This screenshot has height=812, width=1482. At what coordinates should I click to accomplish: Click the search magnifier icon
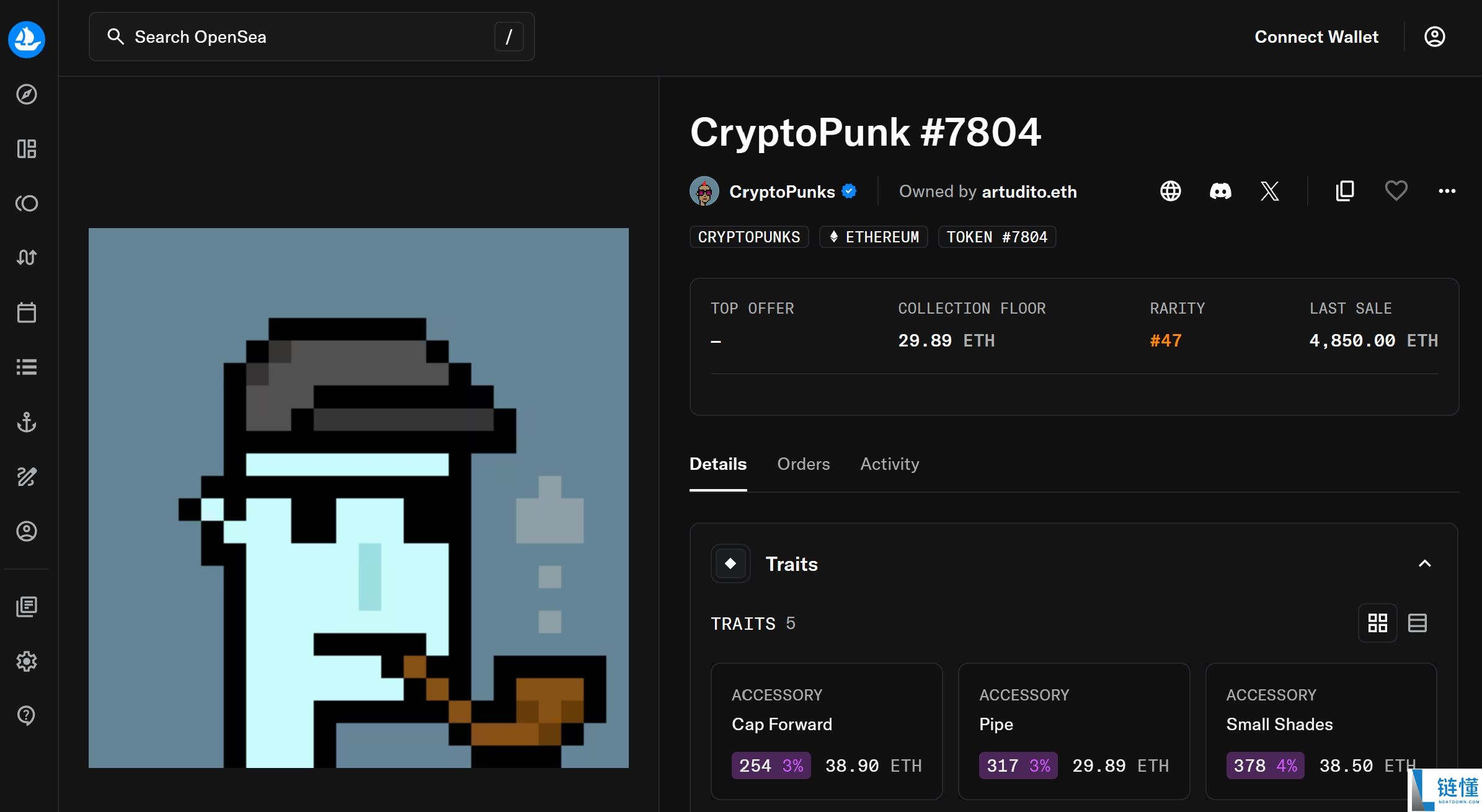pos(115,37)
